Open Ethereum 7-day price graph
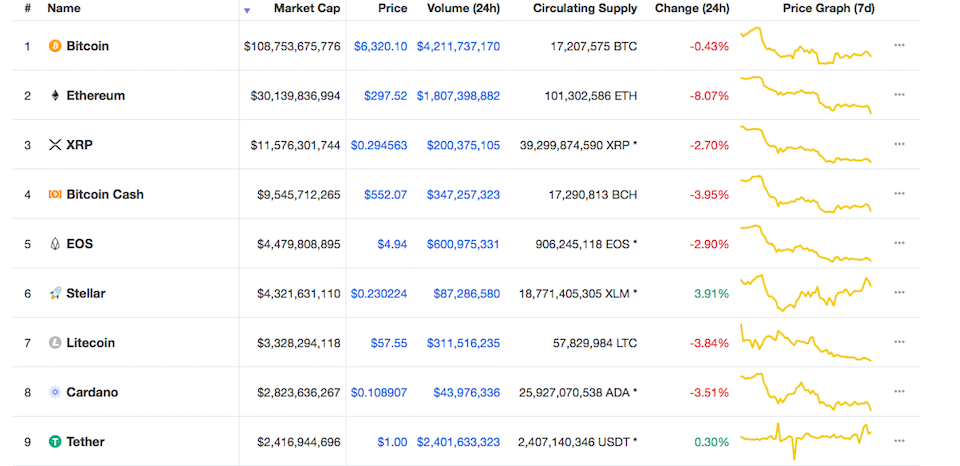This screenshot has height=466, width=960. (806, 94)
